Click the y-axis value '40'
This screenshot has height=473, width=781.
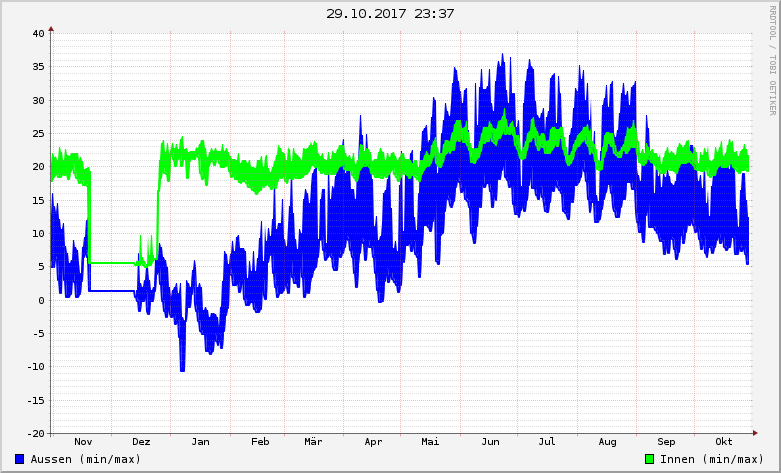click(x=39, y=34)
